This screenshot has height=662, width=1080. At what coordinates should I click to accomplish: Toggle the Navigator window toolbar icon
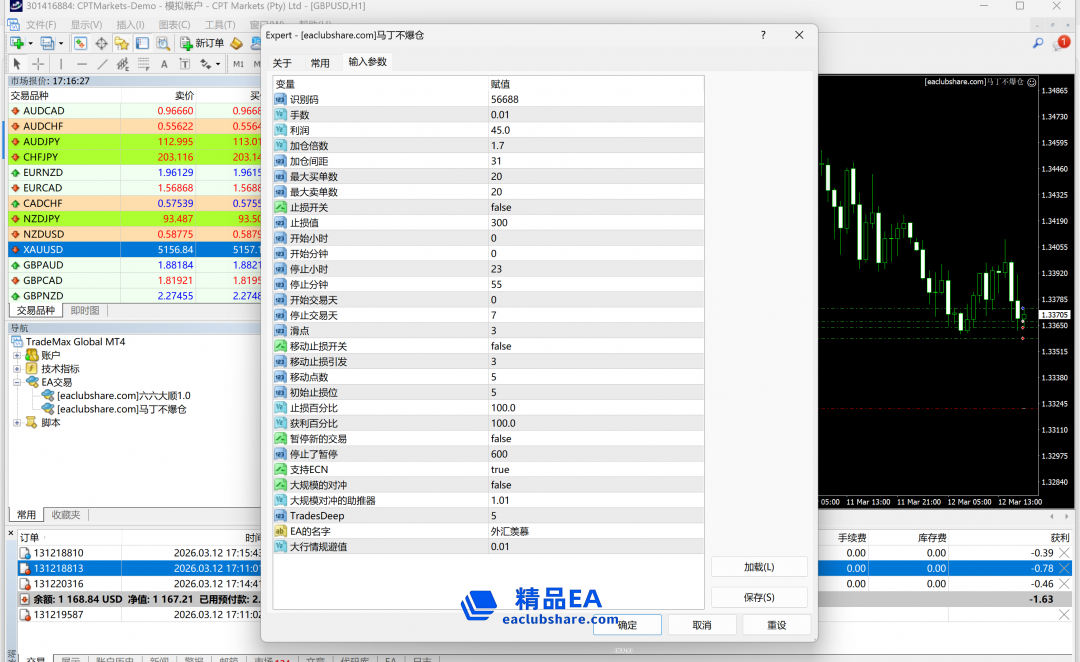(122, 43)
